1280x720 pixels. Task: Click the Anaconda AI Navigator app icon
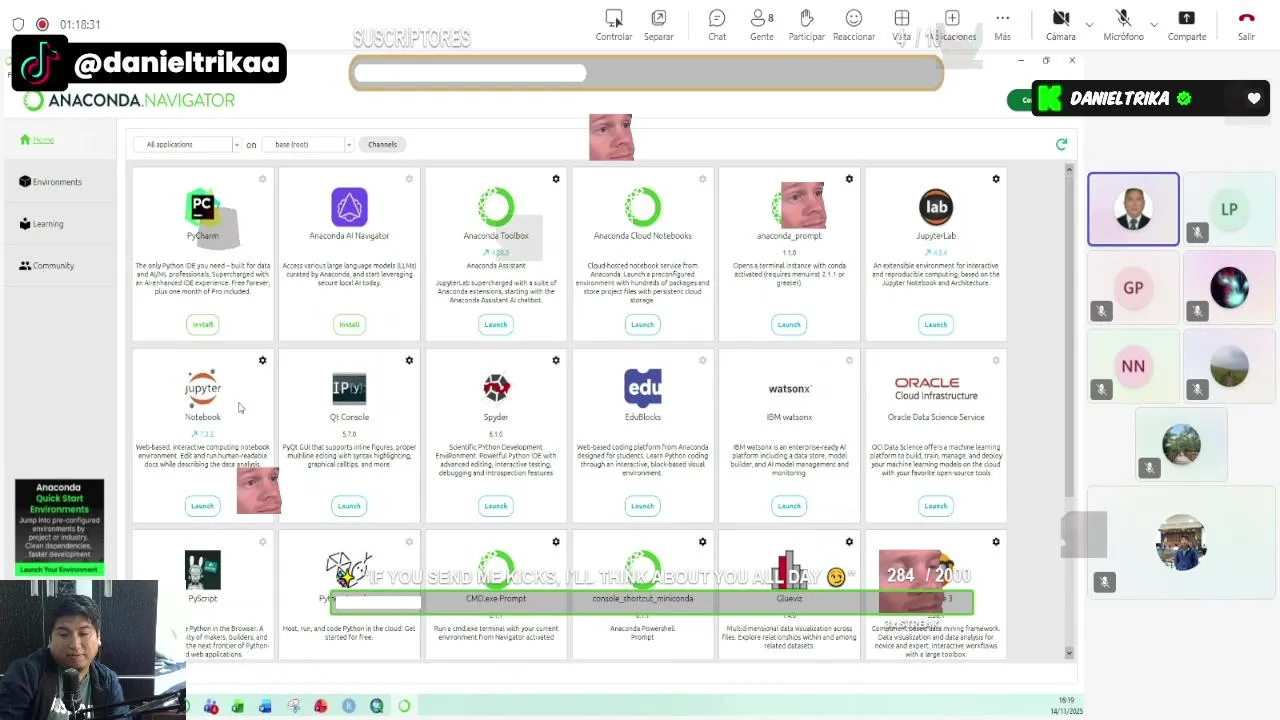pyautogui.click(x=349, y=208)
